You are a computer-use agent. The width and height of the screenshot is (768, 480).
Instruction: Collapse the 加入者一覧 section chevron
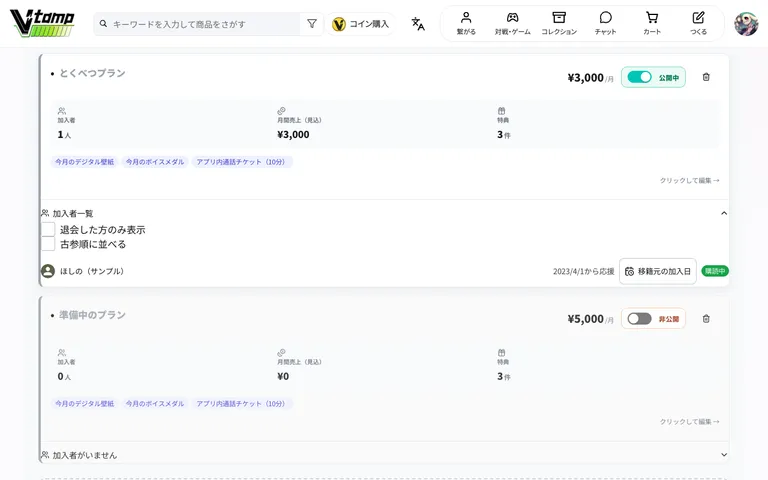pos(724,213)
